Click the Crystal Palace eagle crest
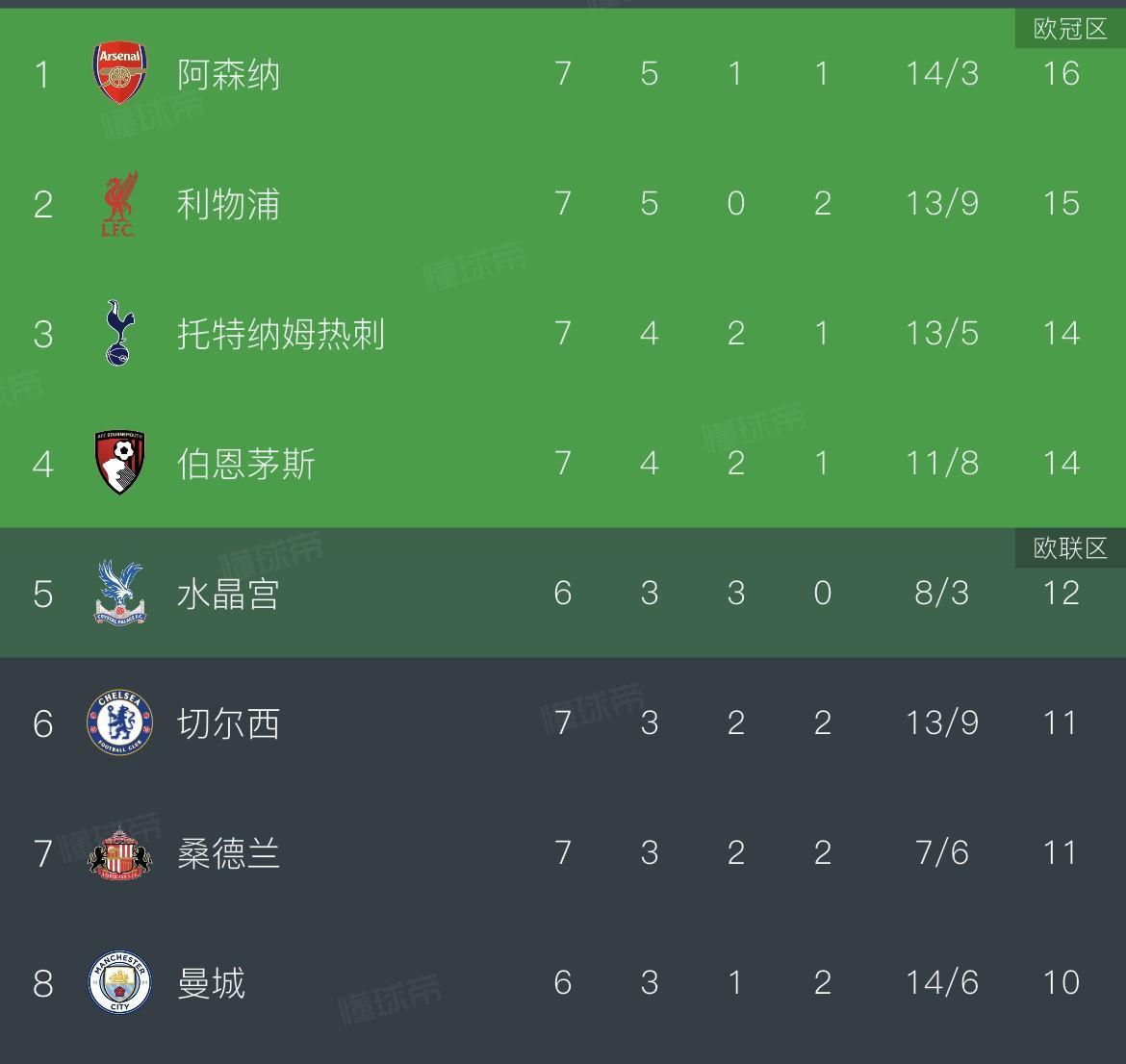The image size is (1126, 1064). [x=120, y=593]
